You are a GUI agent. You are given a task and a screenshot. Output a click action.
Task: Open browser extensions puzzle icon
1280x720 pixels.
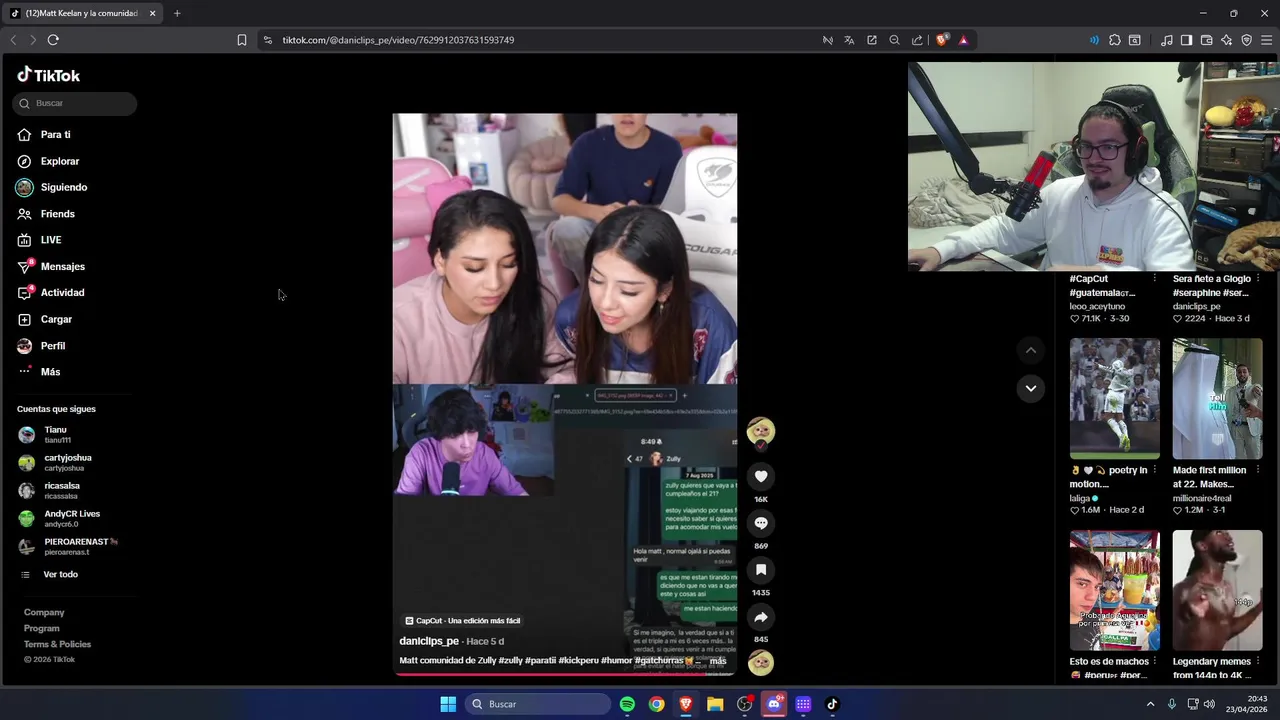click(1115, 40)
